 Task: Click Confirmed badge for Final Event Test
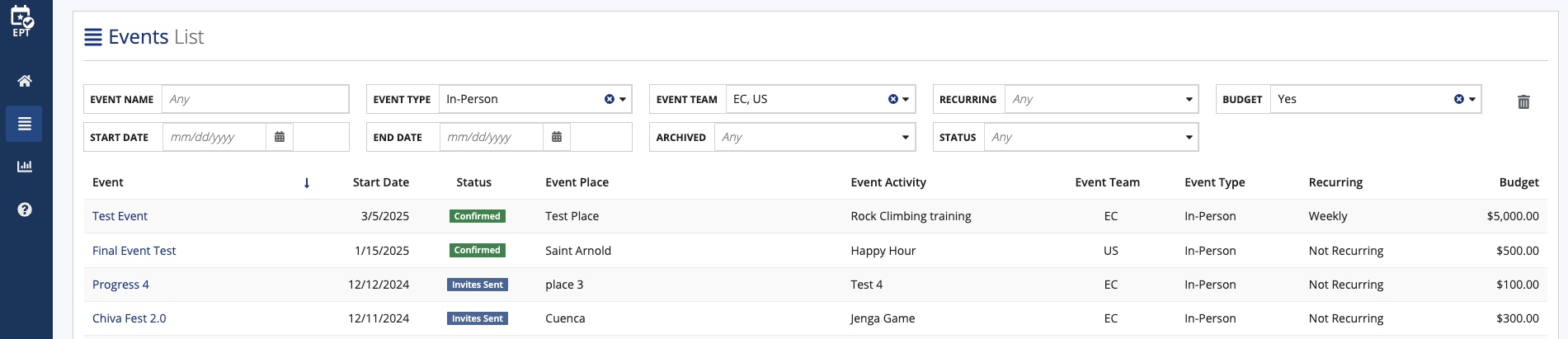click(478, 250)
